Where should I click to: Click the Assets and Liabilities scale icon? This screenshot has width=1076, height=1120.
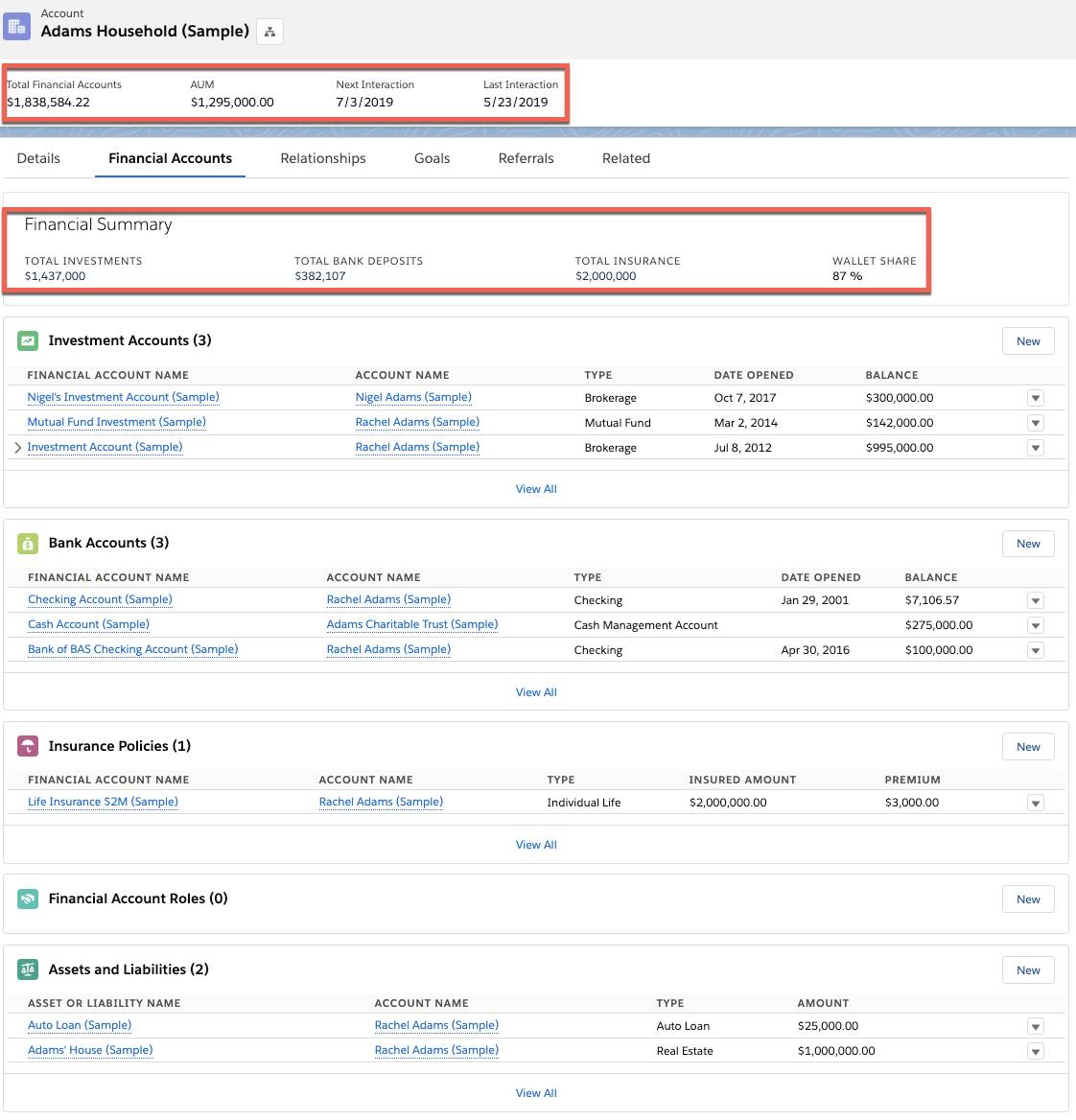28,968
